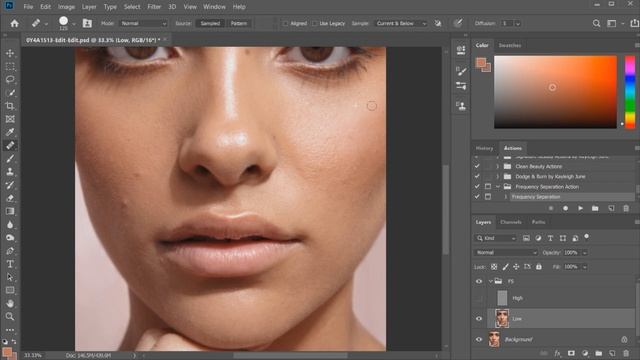This screenshot has width=640, height=360.
Task: Select the Brush tool
Action: click(x=10, y=158)
